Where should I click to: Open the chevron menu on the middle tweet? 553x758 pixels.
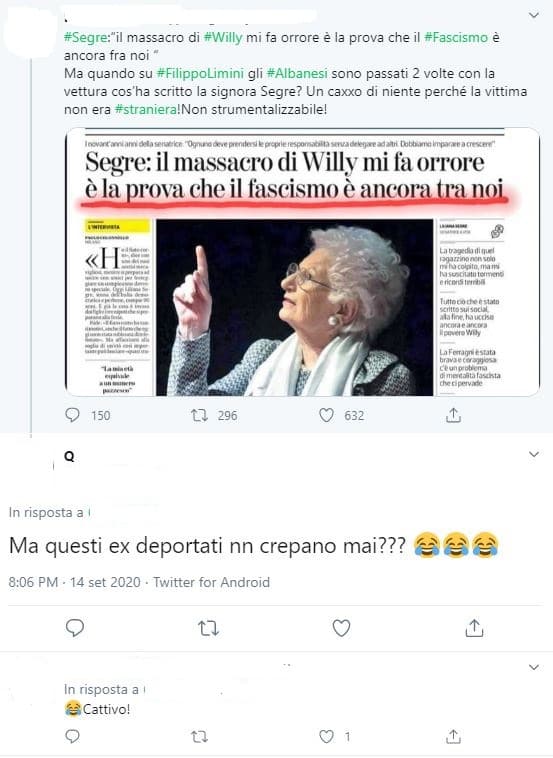(x=534, y=454)
